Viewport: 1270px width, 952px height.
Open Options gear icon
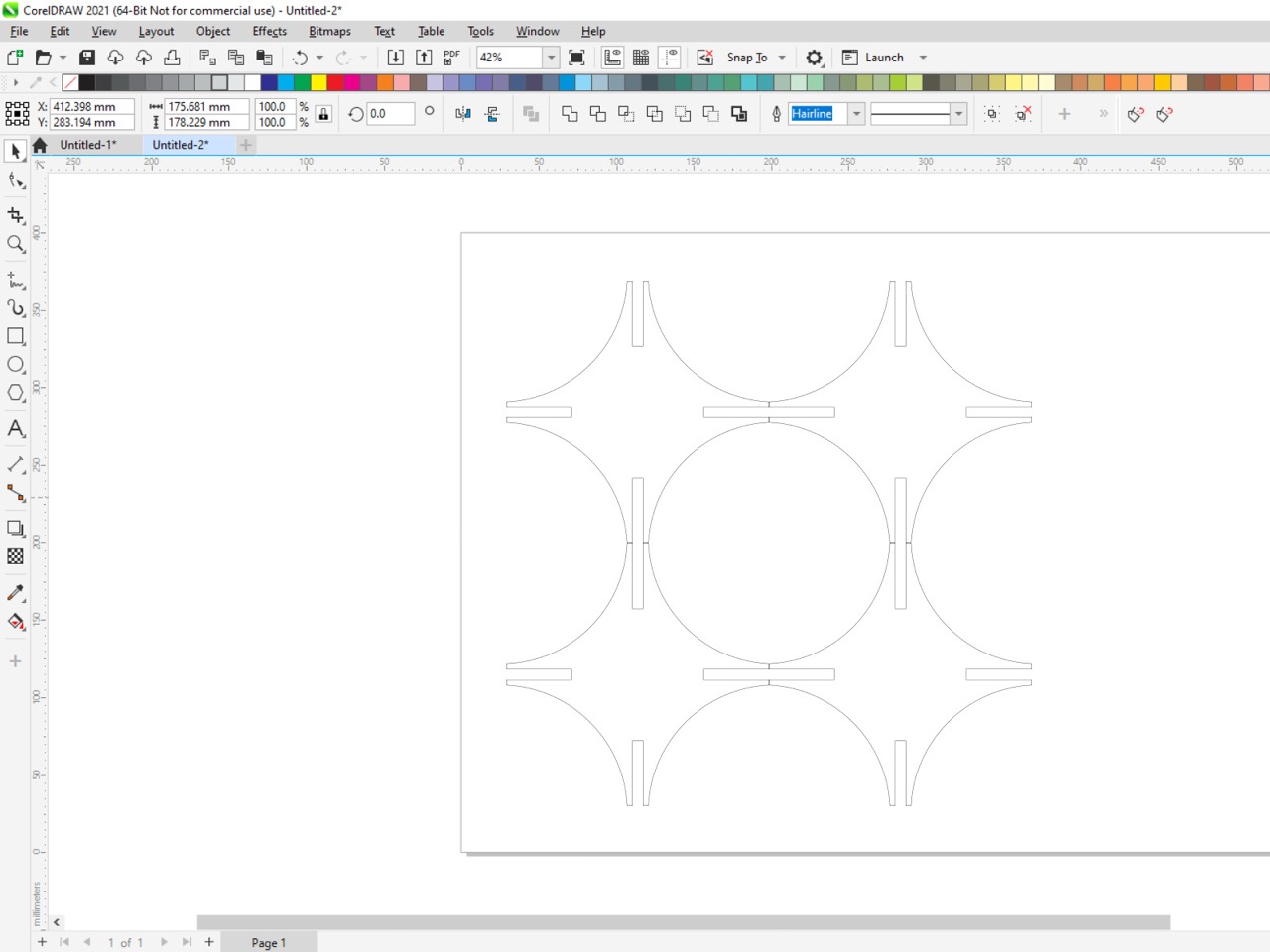tap(815, 58)
